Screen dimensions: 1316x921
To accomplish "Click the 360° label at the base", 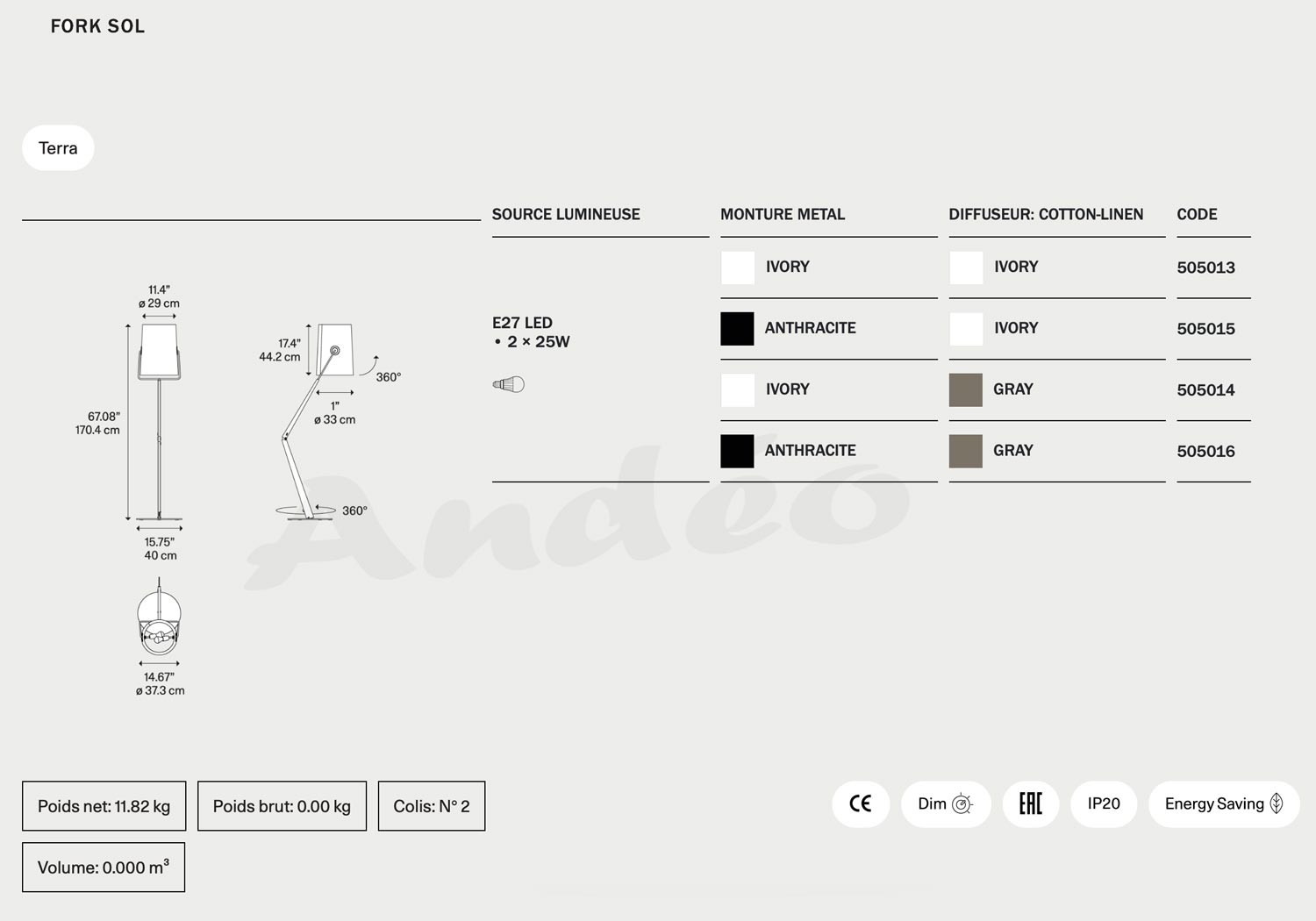I will pos(354,510).
